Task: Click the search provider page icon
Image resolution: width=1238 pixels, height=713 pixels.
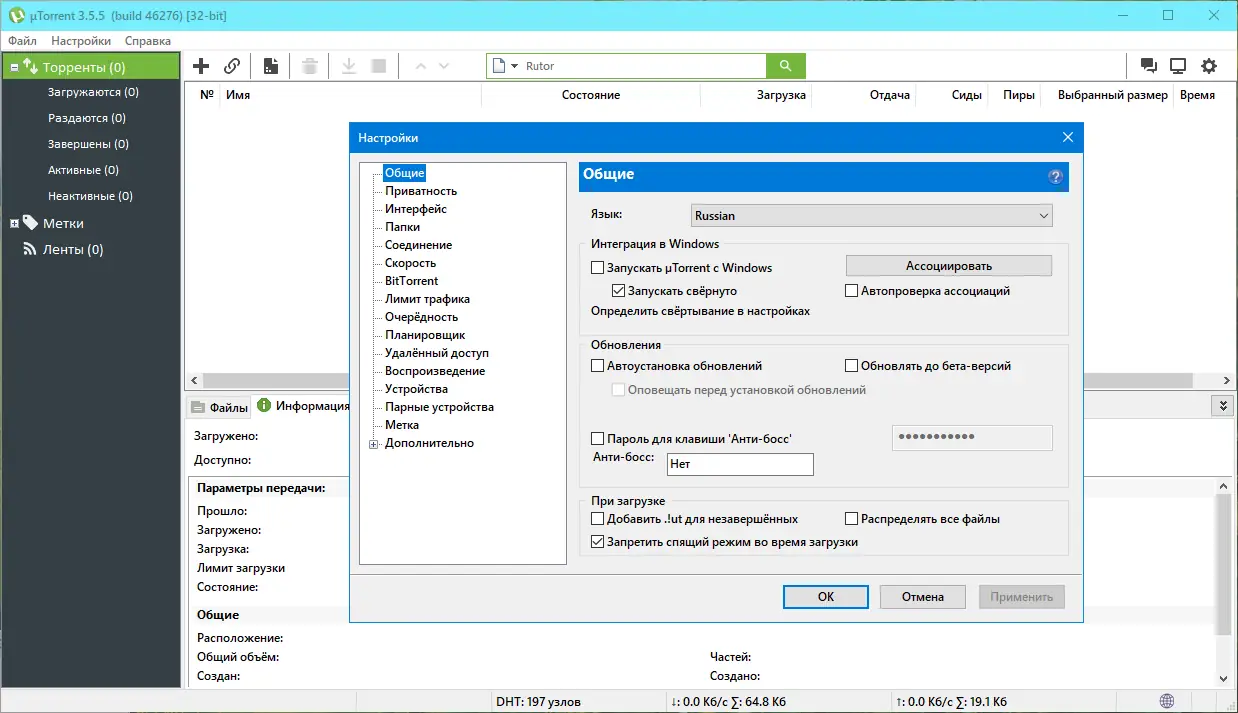Action: [500, 66]
